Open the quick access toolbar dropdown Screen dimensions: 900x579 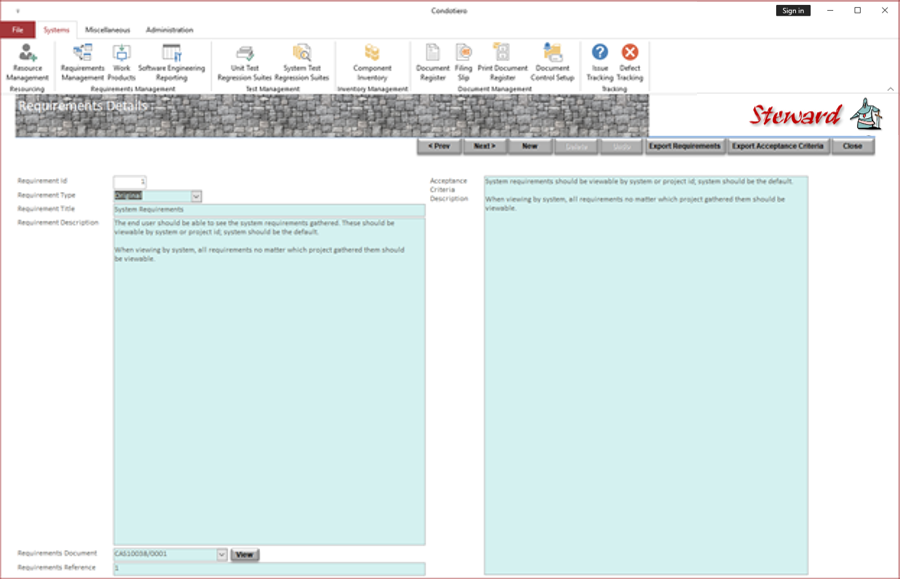[18, 11]
